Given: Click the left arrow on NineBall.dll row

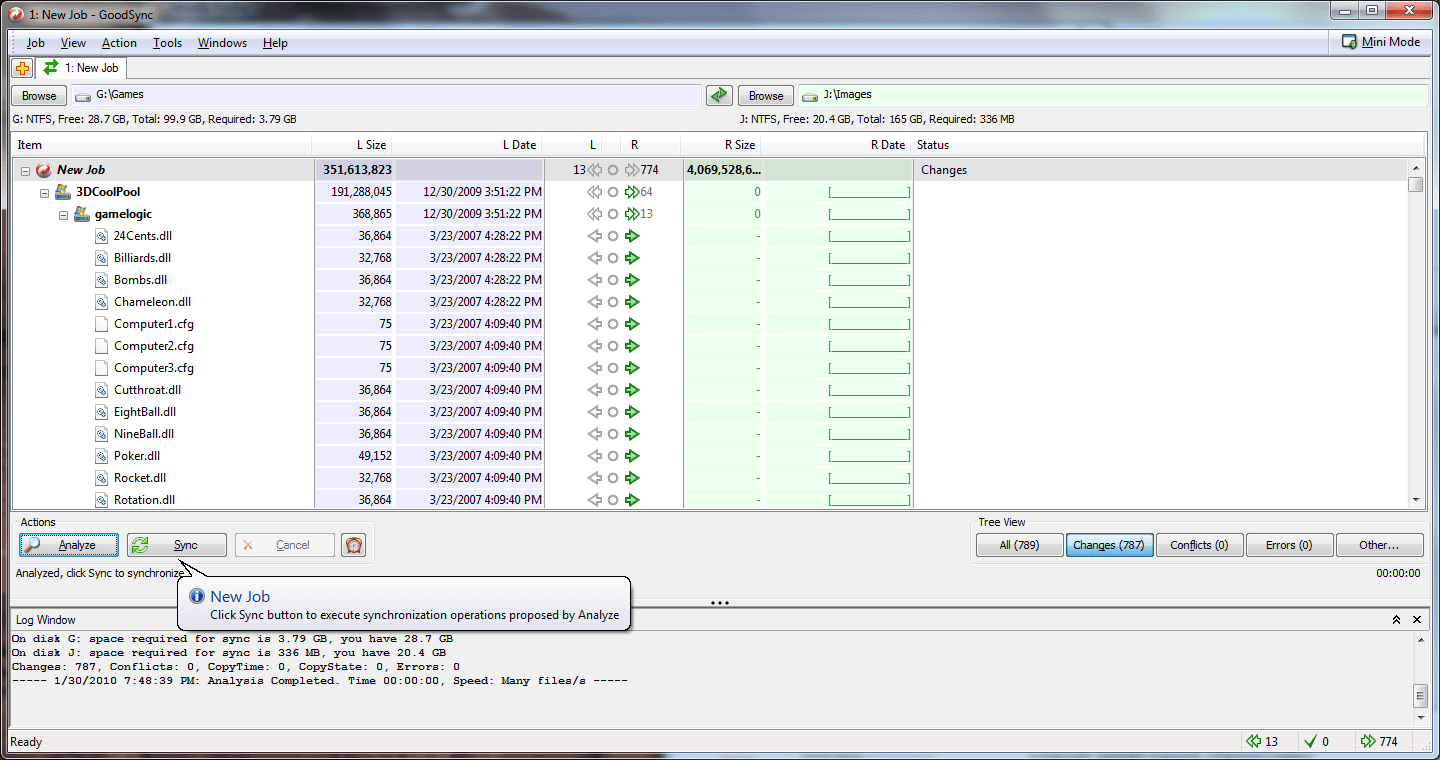Looking at the screenshot, I should (595, 434).
